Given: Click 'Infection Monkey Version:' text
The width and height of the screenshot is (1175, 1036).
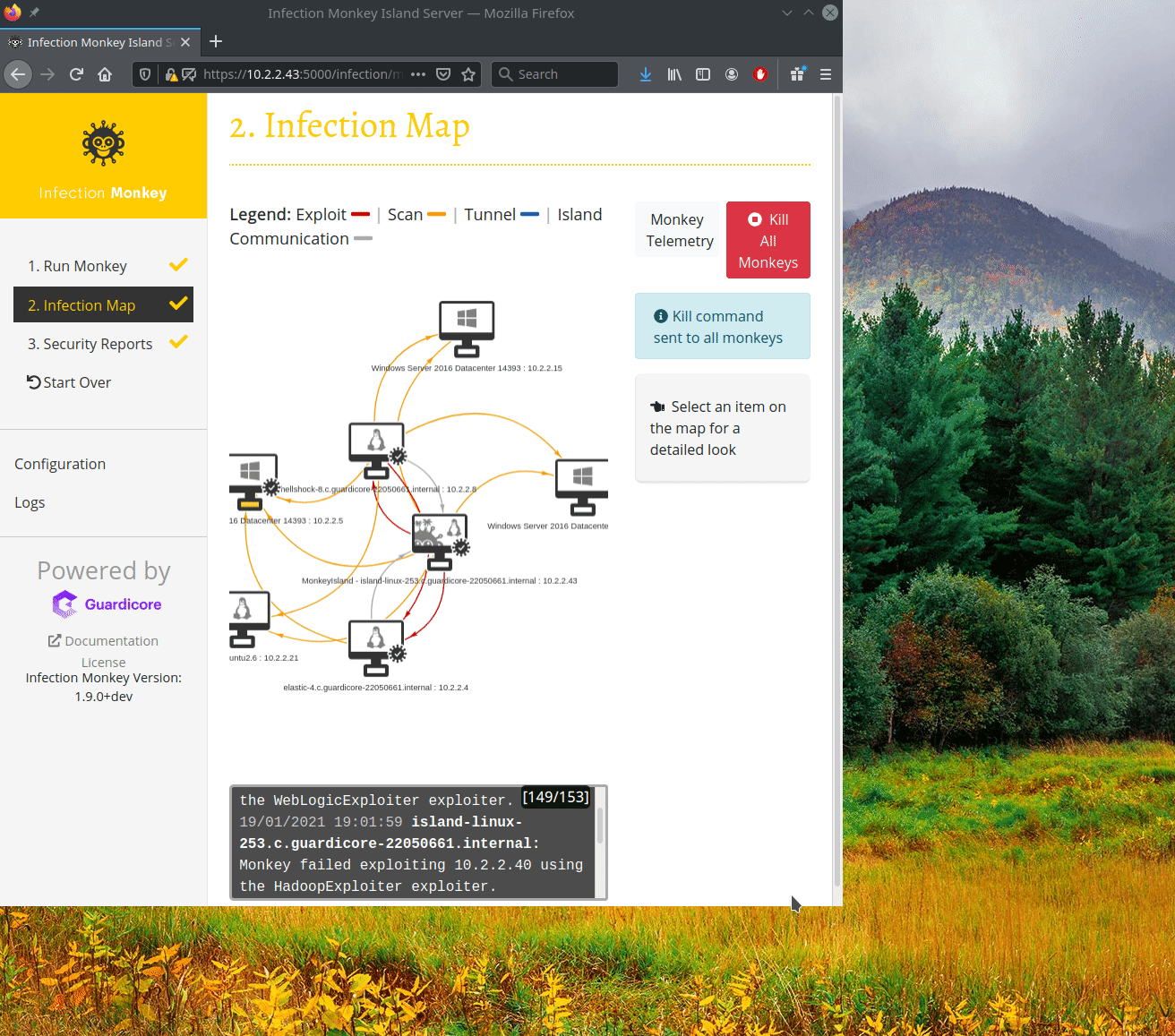Looking at the screenshot, I should coord(104,678).
